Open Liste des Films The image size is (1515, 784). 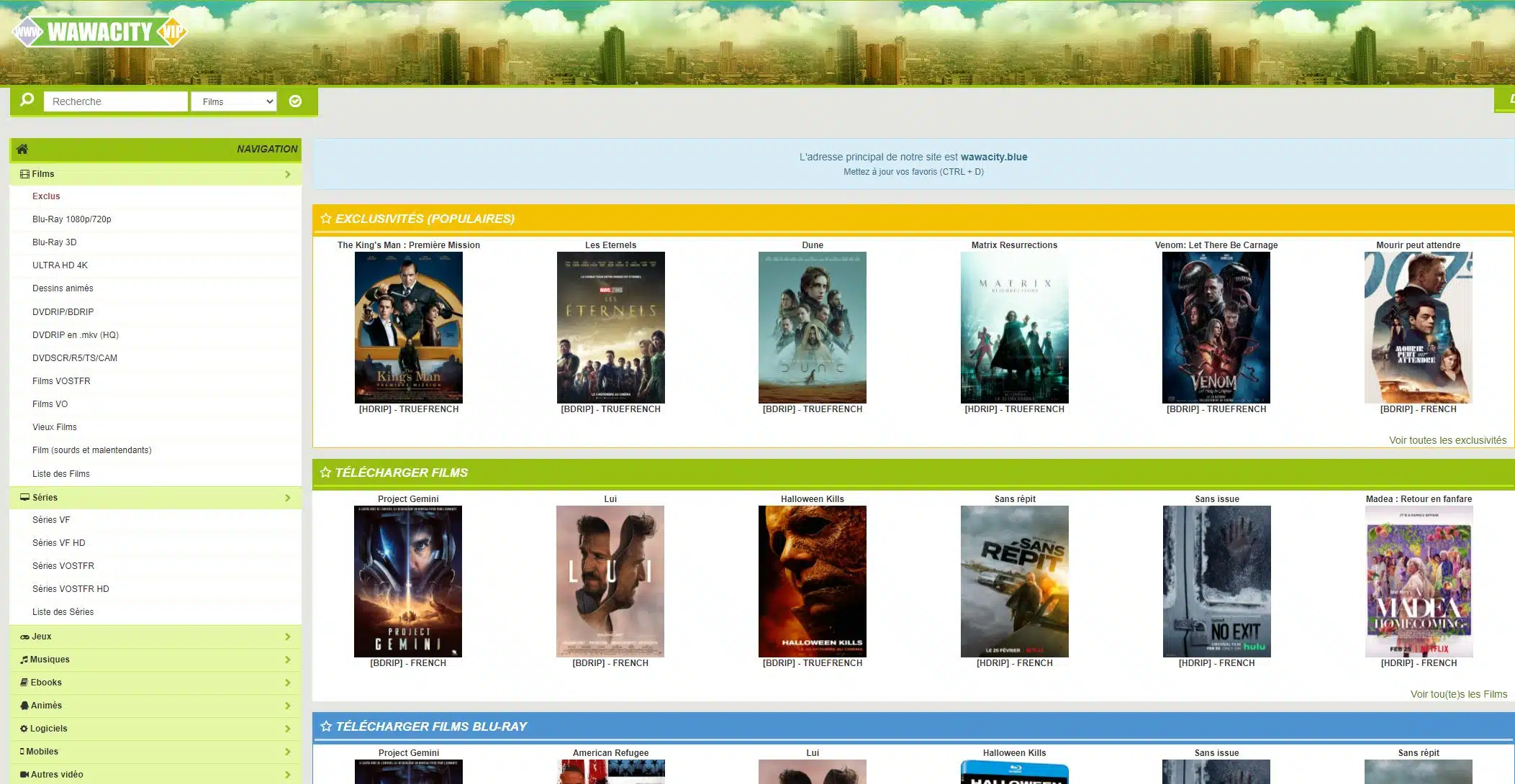click(60, 474)
